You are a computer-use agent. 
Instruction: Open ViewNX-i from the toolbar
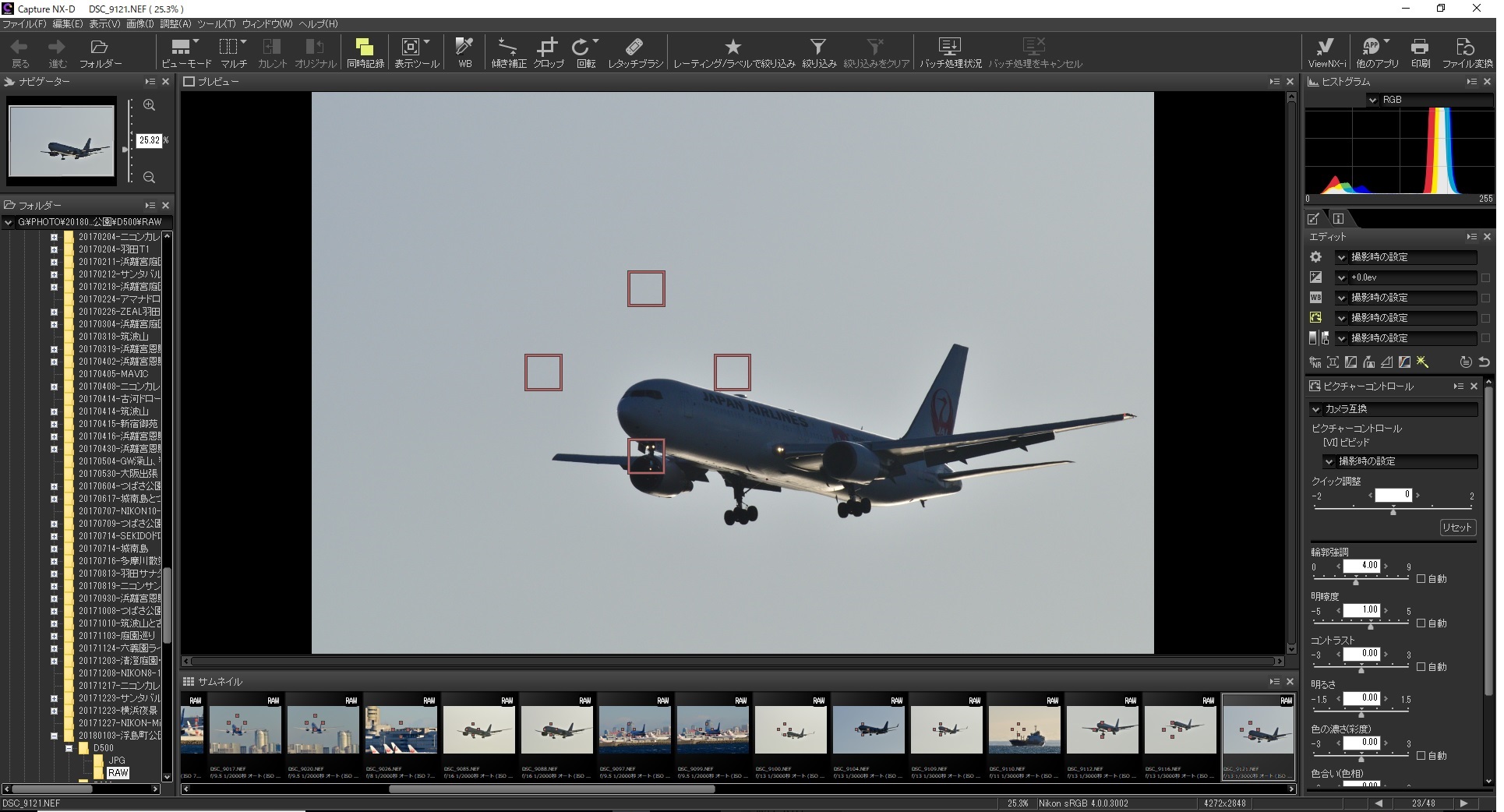tap(1326, 52)
